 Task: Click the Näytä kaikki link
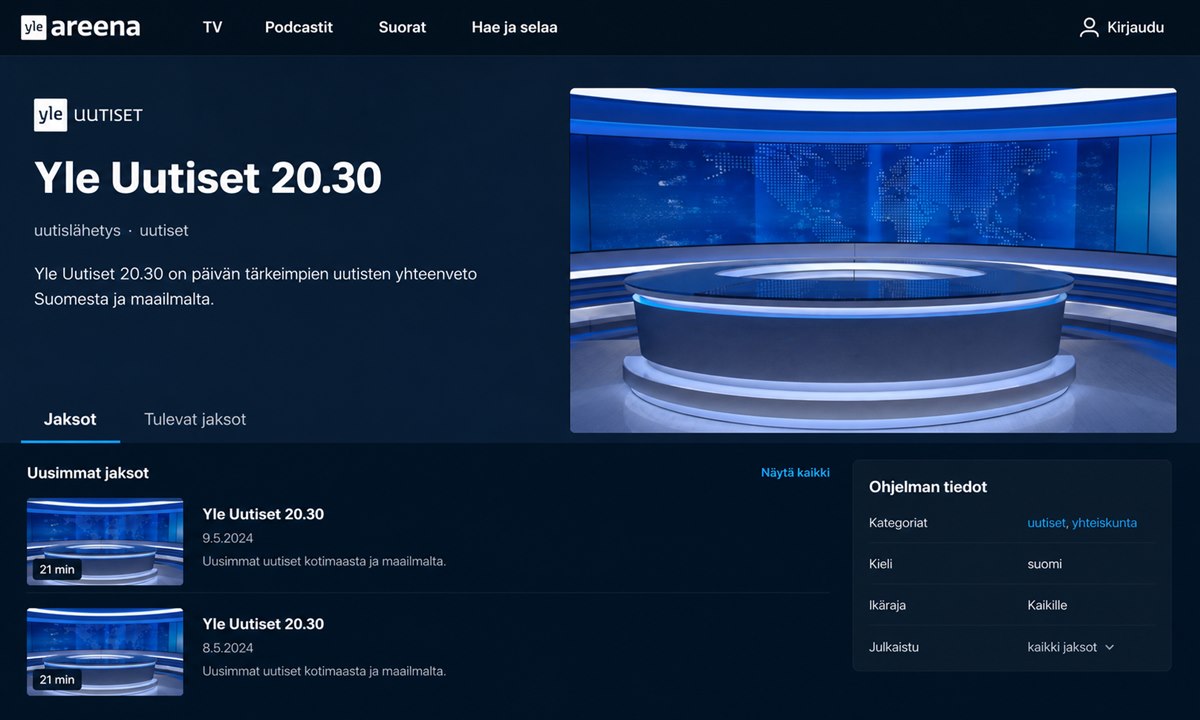coord(795,473)
